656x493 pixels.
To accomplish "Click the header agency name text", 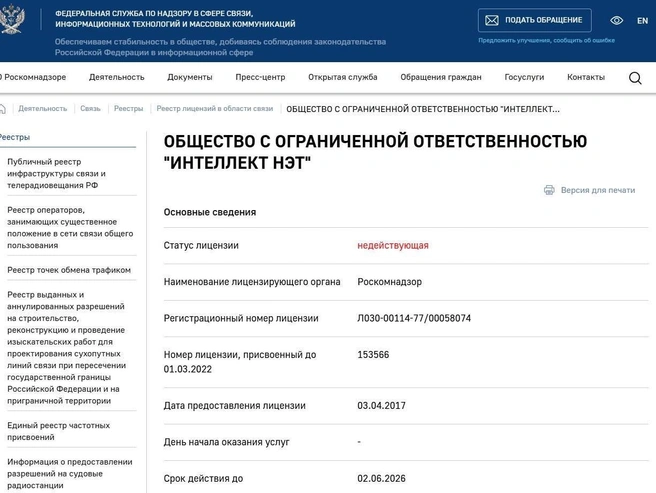I will [x=175, y=19].
